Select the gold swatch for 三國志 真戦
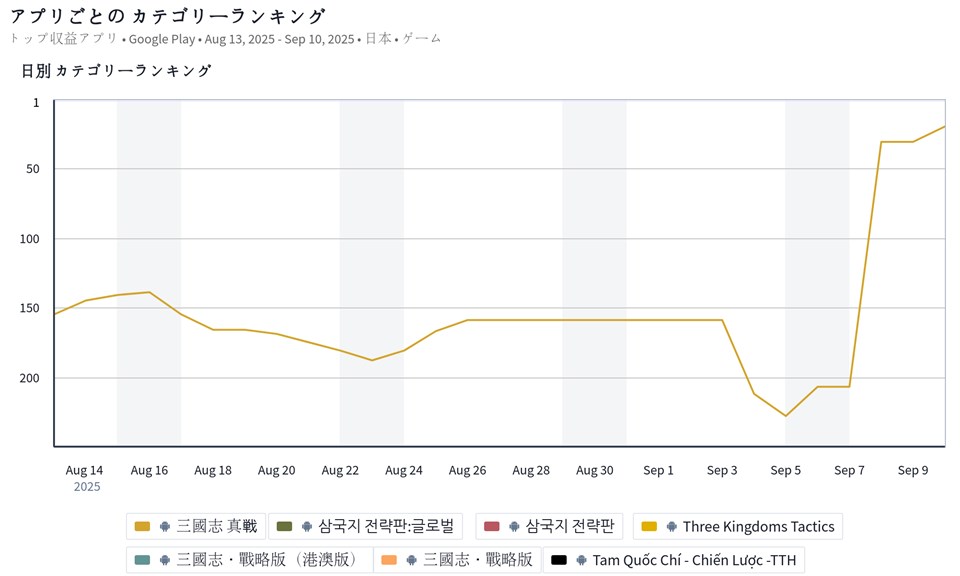The height and width of the screenshot is (576, 960). tap(142, 527)
